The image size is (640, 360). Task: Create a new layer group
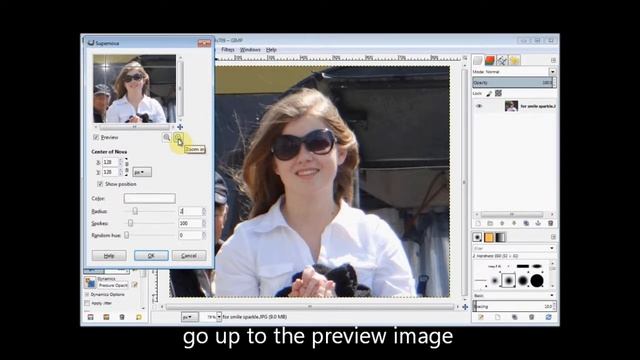click(490, 223)
